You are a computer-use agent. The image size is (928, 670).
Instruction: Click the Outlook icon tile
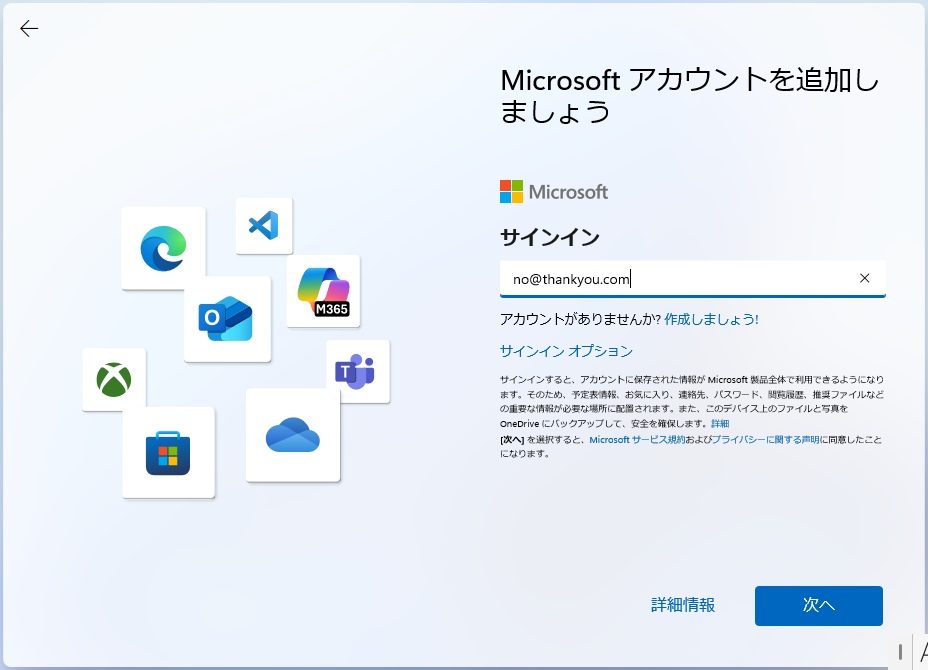tap(227, 319)
